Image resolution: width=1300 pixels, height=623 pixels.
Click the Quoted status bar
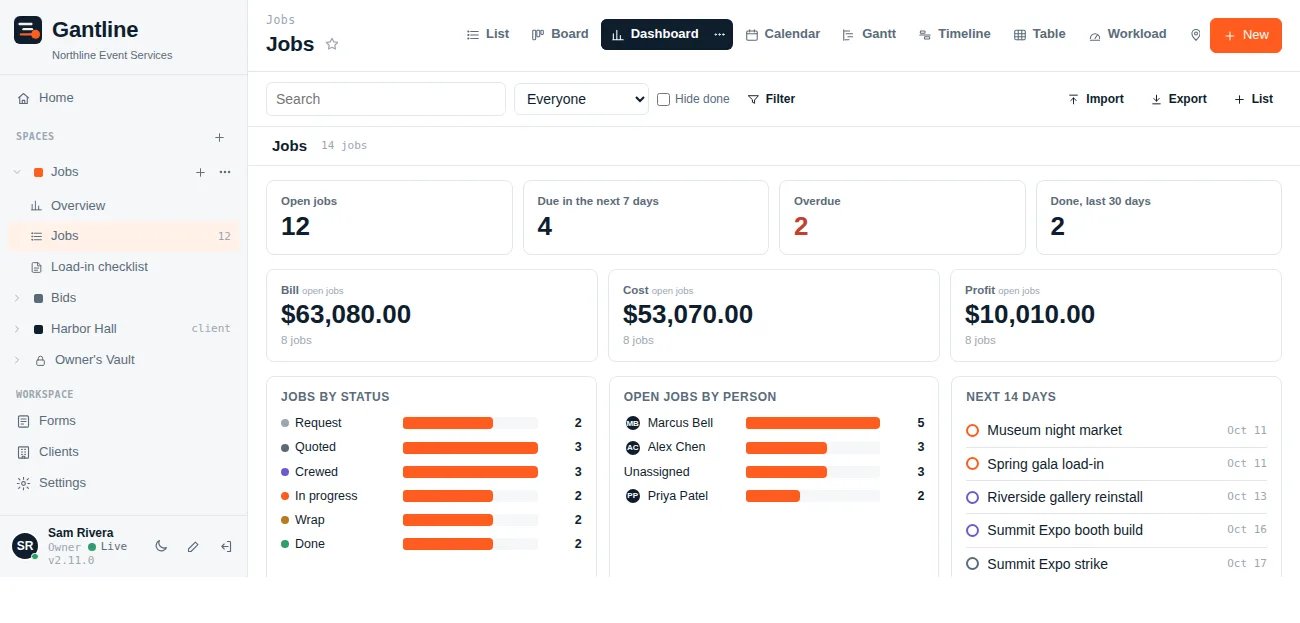(x=470, y=448)
